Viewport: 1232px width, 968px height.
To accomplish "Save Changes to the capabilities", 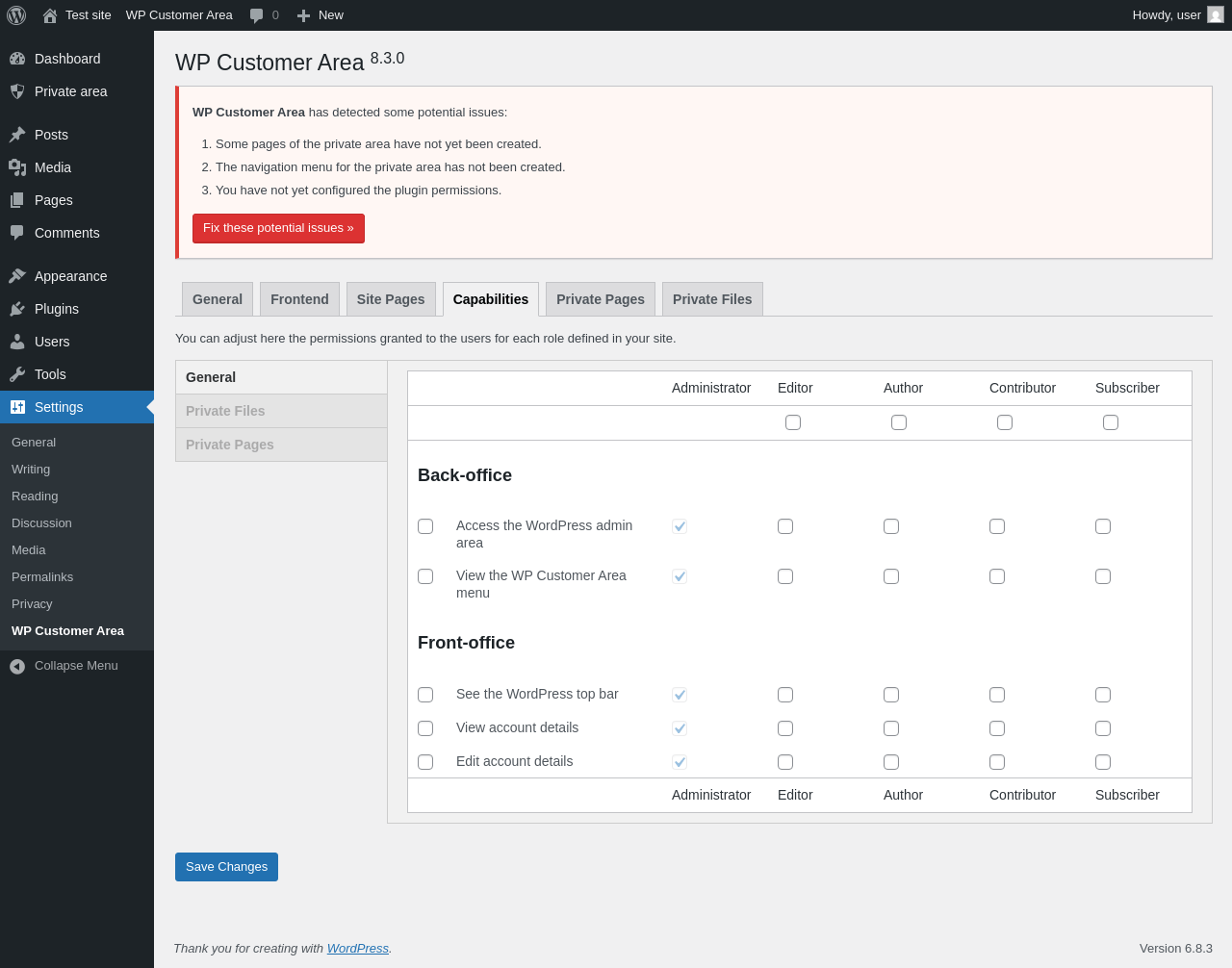I will point(226,867).
